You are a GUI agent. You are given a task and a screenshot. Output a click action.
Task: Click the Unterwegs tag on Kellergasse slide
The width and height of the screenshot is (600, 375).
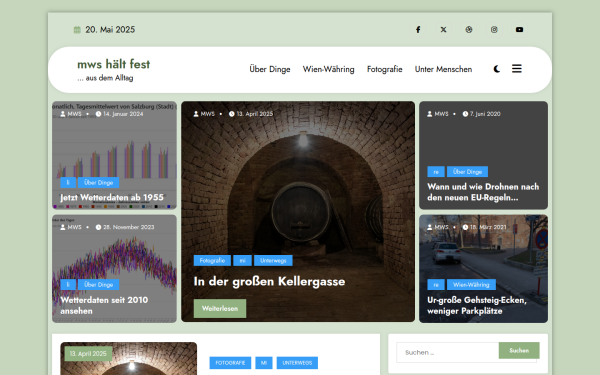point(273,261)
